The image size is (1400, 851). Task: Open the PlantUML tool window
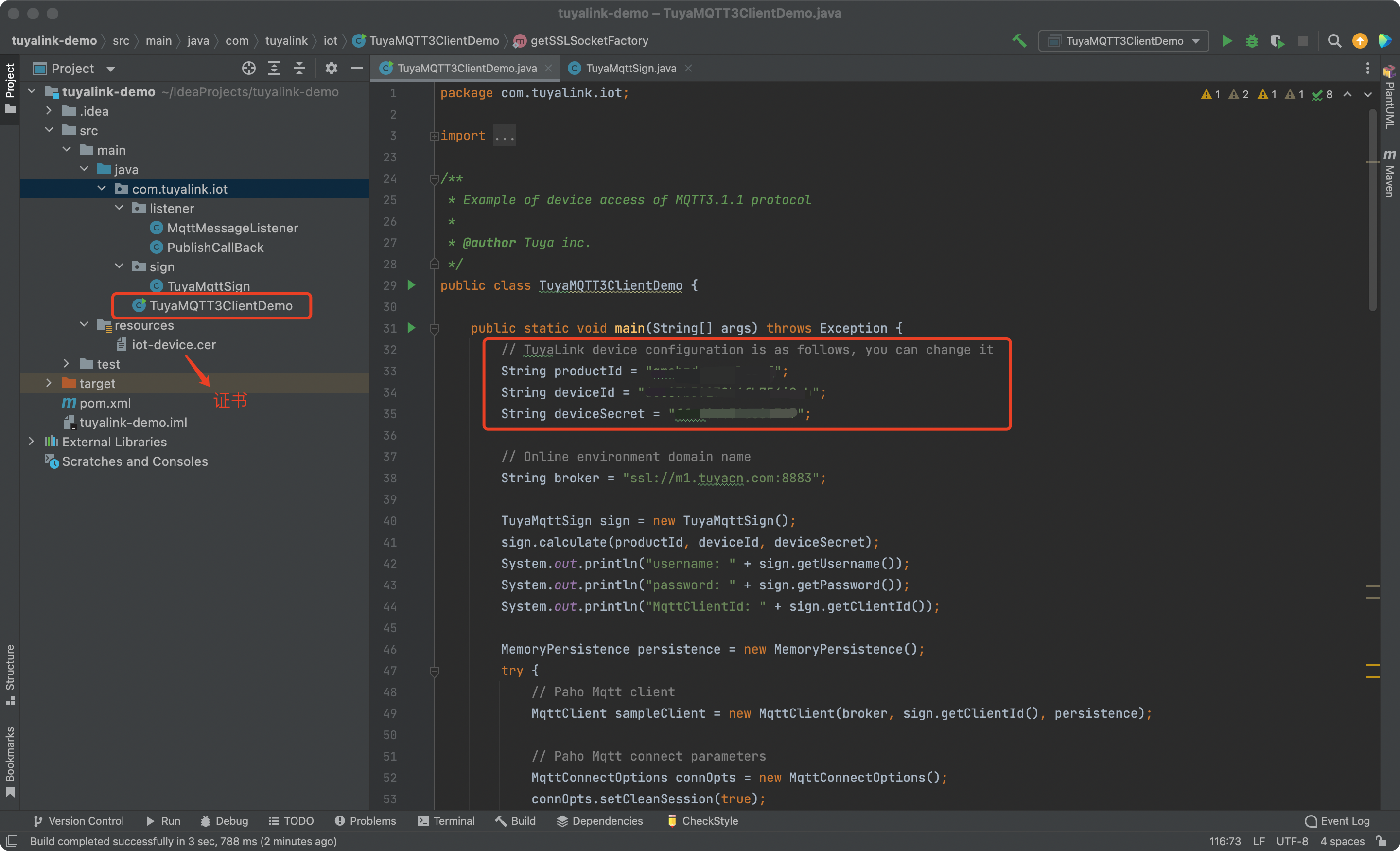pos(1389,97)
